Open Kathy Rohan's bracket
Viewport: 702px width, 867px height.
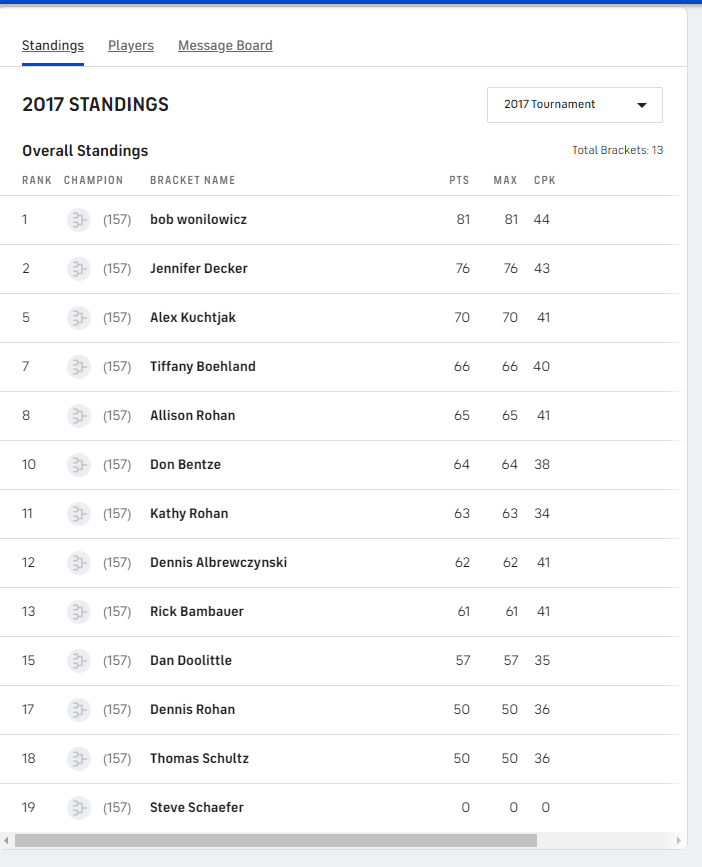point(189,514)
